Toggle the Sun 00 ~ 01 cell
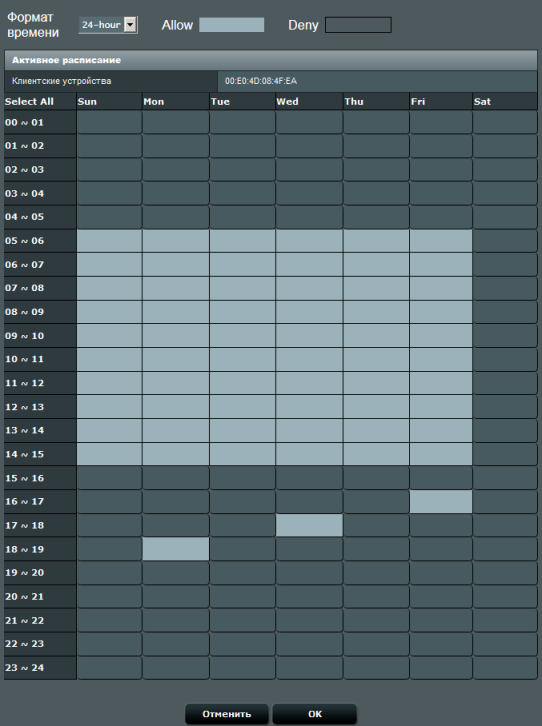The image size is (542, 726). click(x=109, y=122)
